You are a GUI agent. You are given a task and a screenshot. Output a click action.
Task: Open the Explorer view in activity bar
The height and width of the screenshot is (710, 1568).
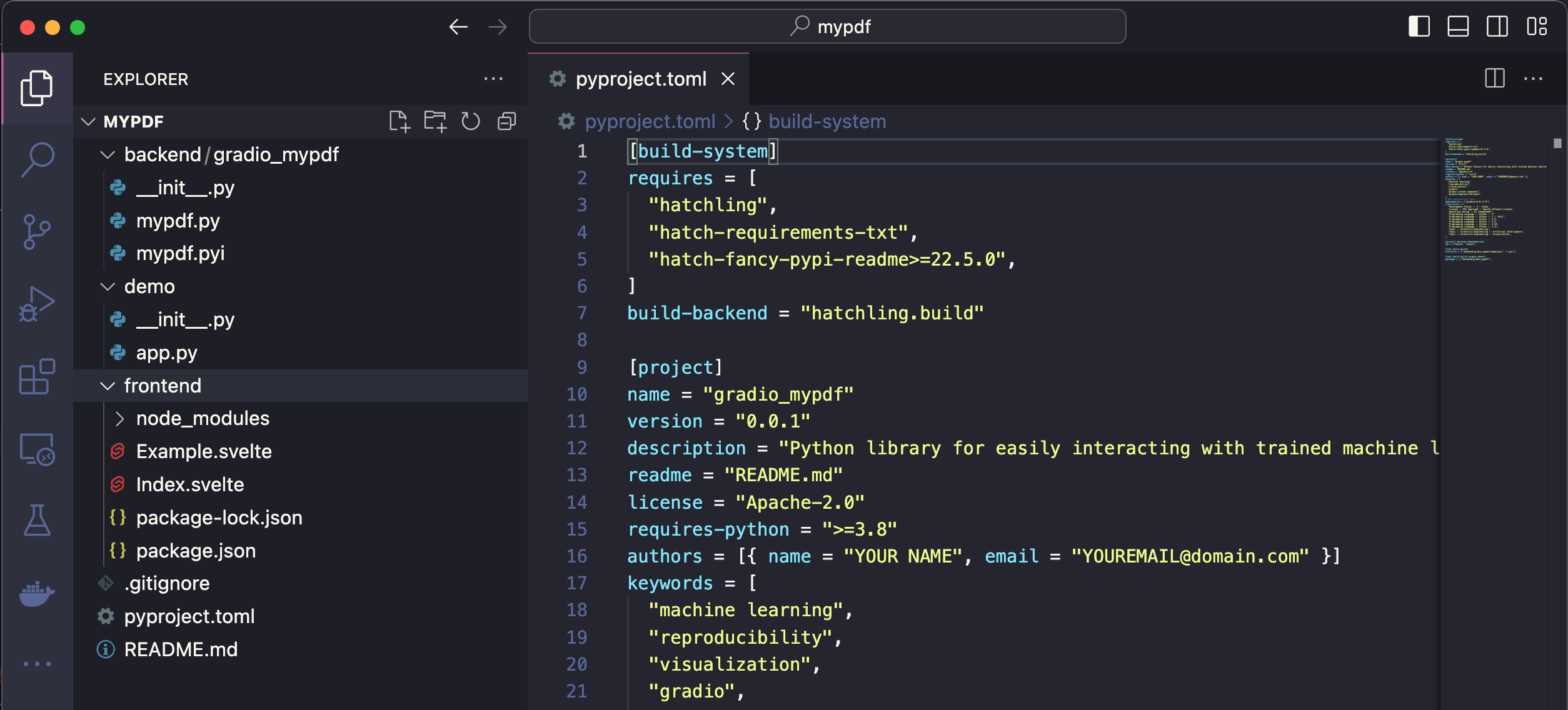(x=37, y=88)
